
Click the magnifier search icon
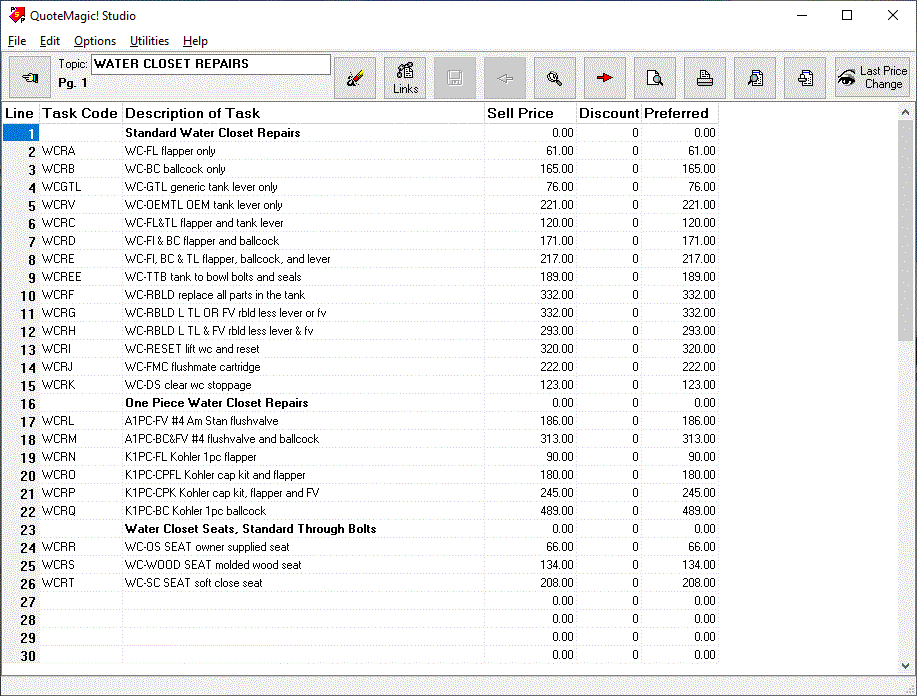tap(554, 77)
